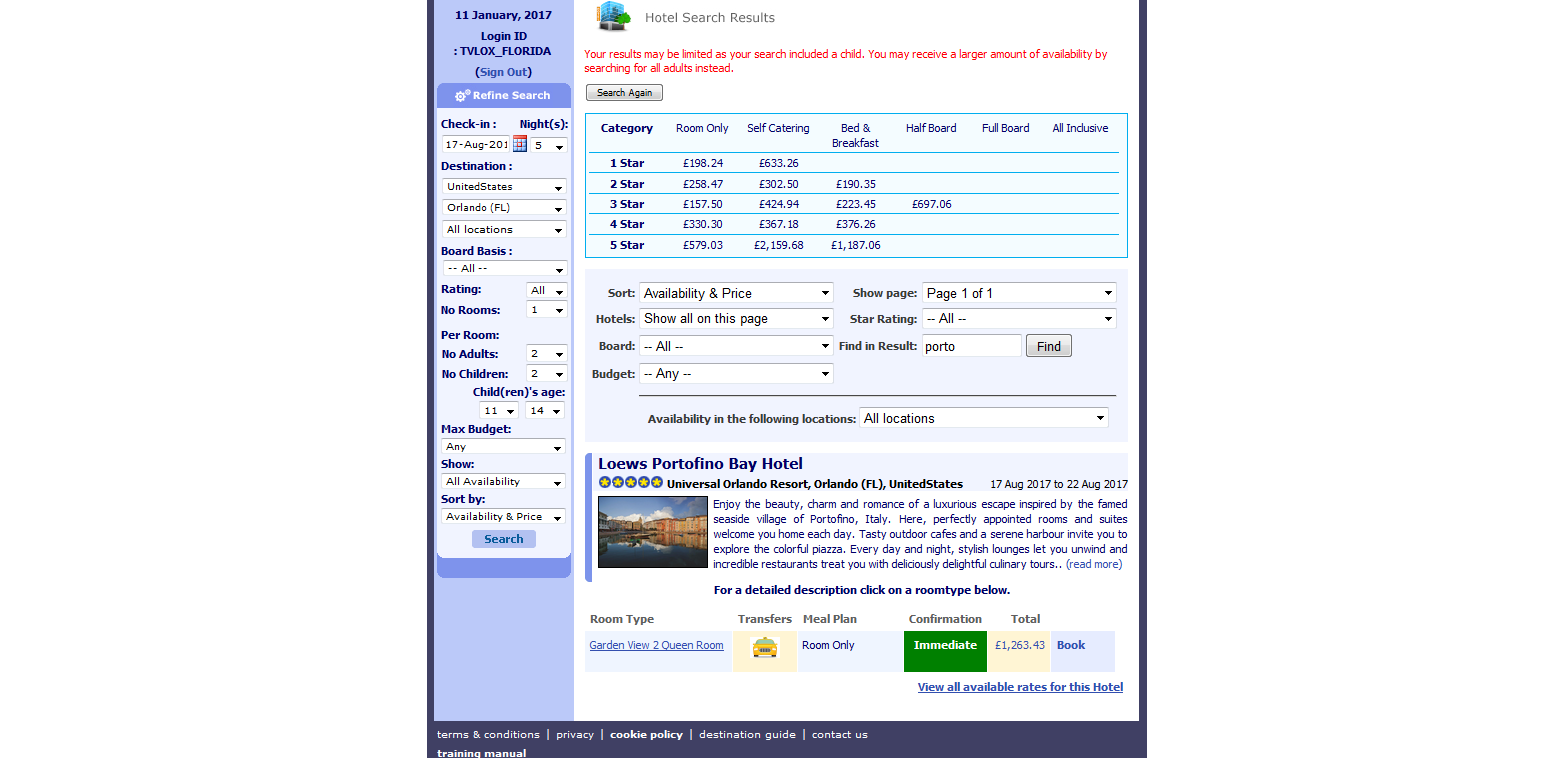Open the Show page dropdown
The height and width of the screenshot is (758, 1563).
(1019, 293)
